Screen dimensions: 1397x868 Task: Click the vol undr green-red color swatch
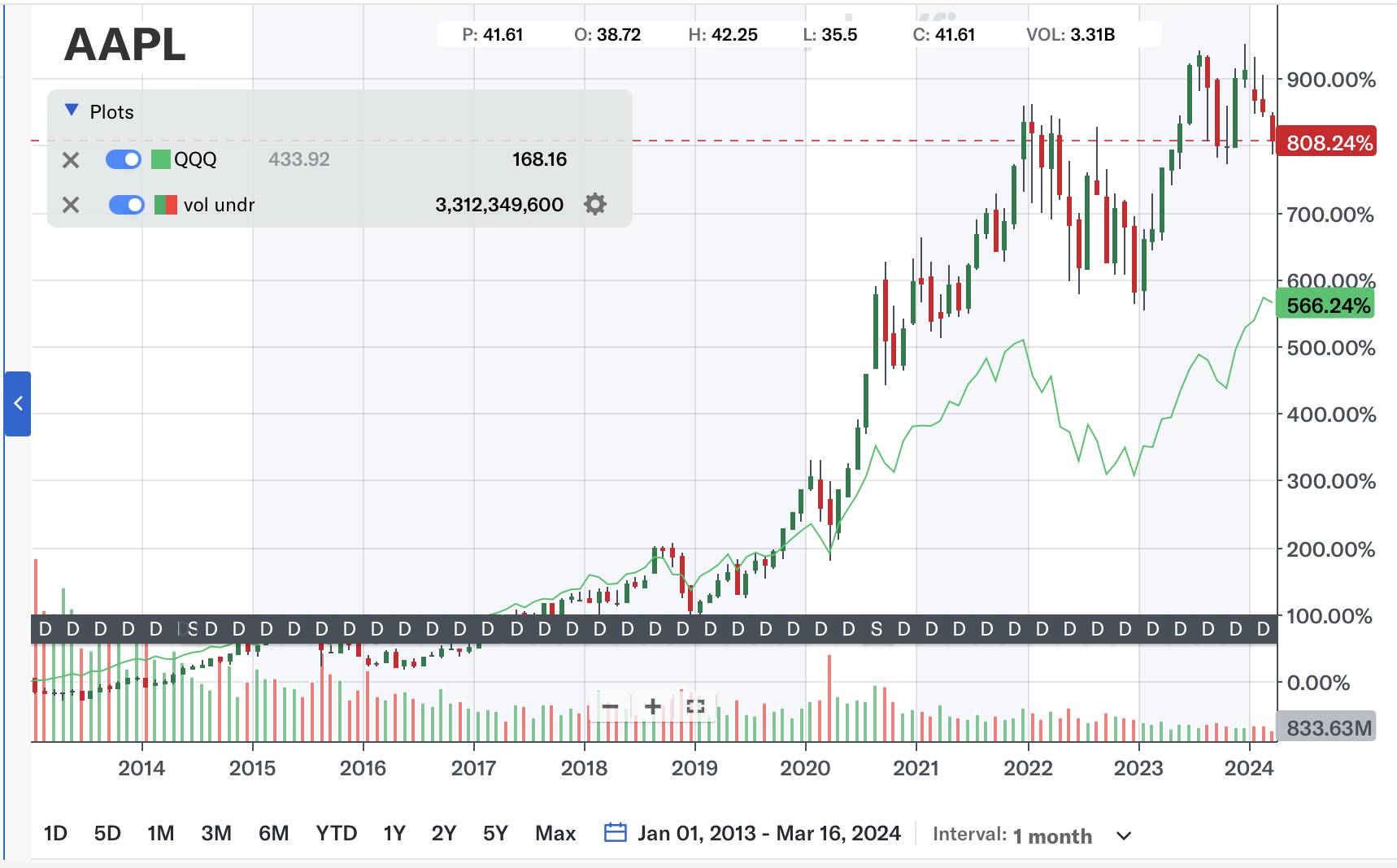pyautogui.click(x=165, y=205)
